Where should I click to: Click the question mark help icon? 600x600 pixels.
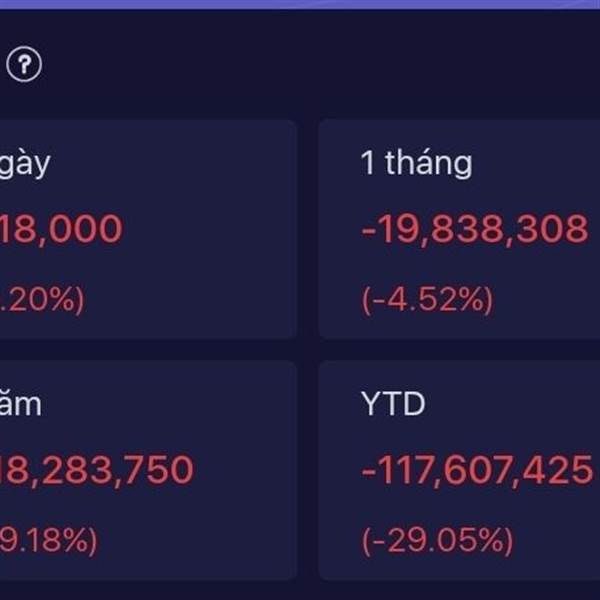25,66
